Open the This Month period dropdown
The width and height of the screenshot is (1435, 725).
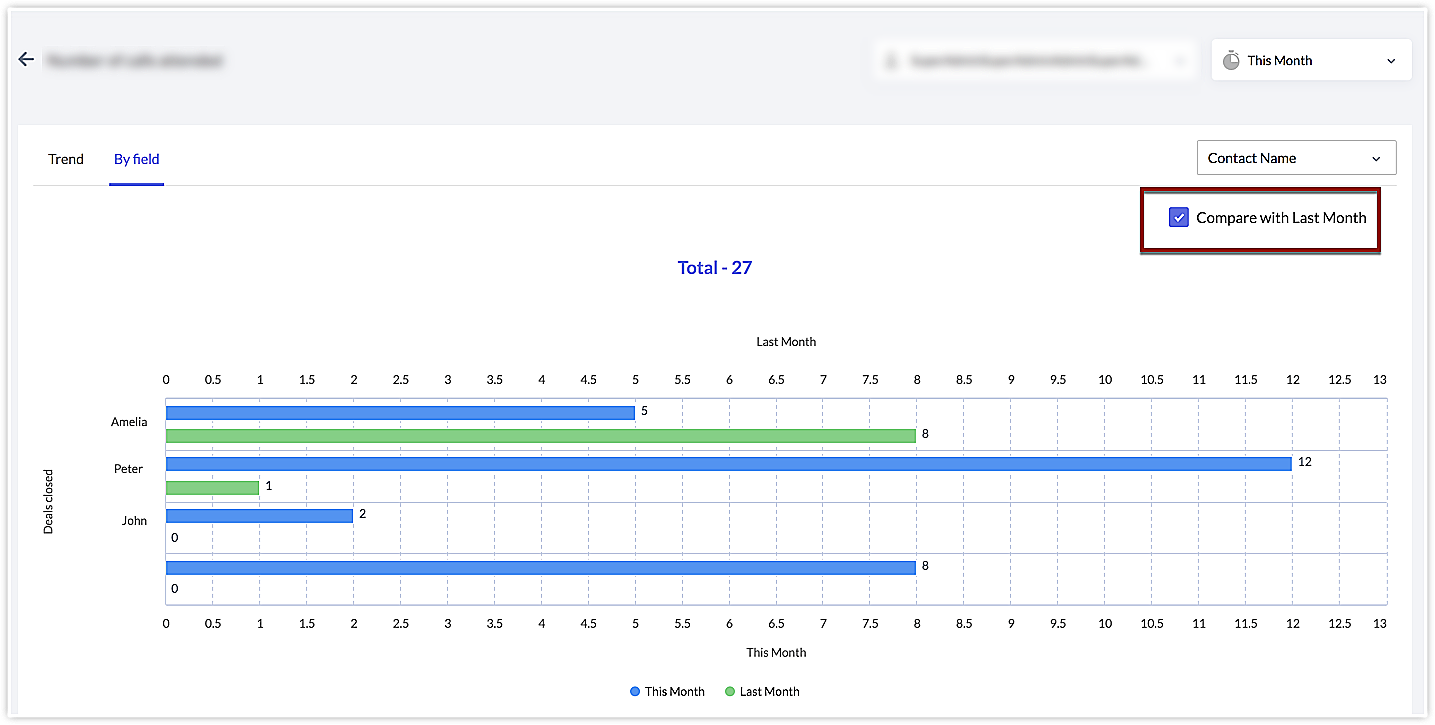pos(1310,60)
